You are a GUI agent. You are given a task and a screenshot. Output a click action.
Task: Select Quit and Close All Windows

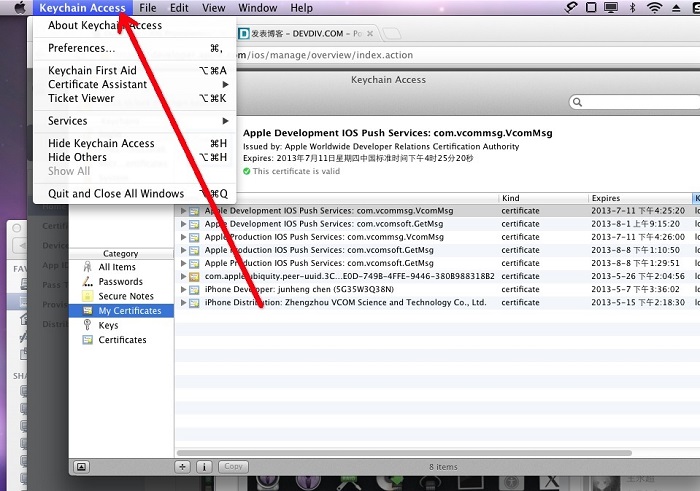click(x=134, y=194)
